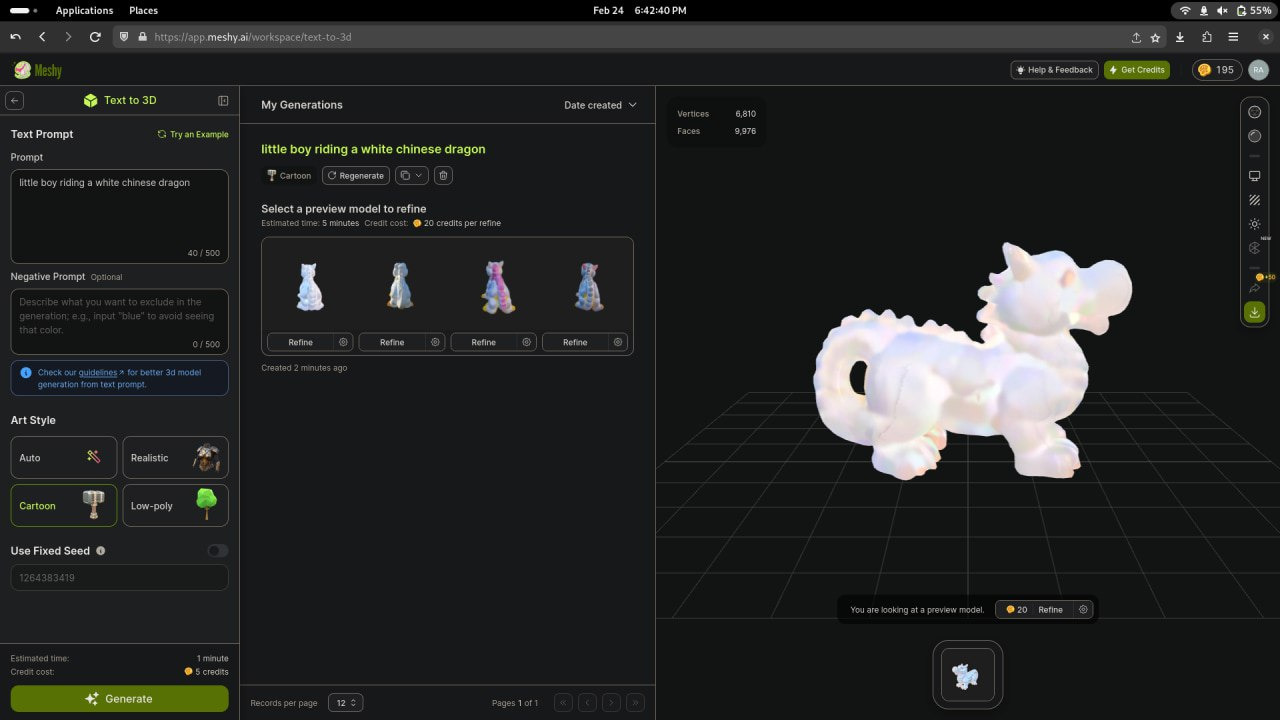
Task: Open the browser extensions icon
Action: (1207, 37)
